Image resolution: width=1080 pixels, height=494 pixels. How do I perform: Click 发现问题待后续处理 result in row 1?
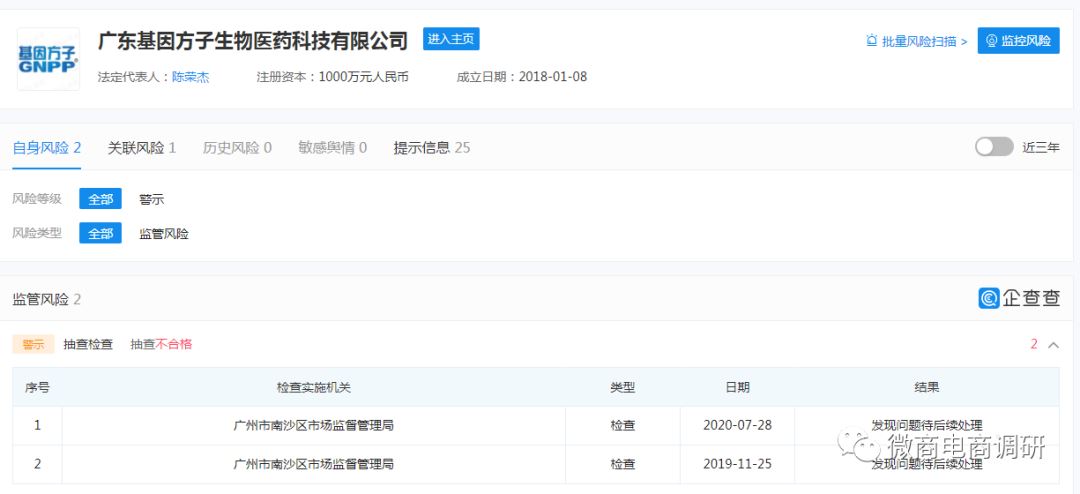point(926,425)
